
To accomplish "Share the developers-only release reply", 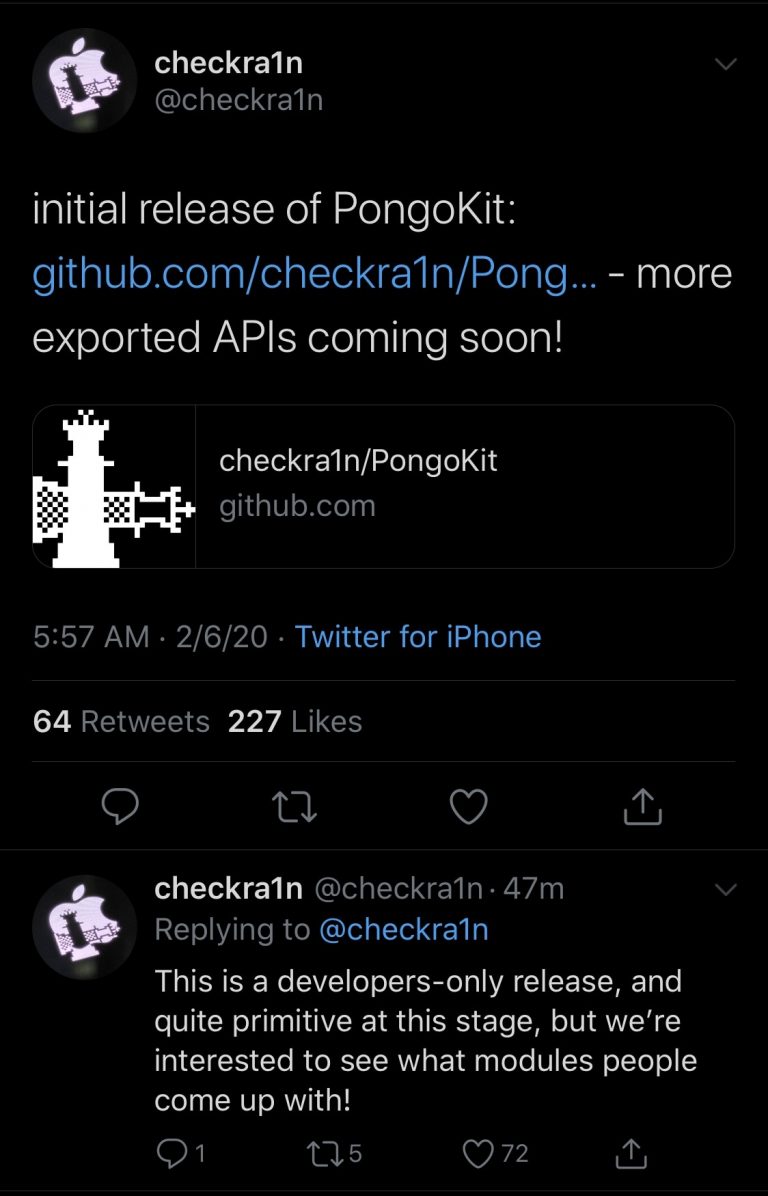I will (630, 1153).
